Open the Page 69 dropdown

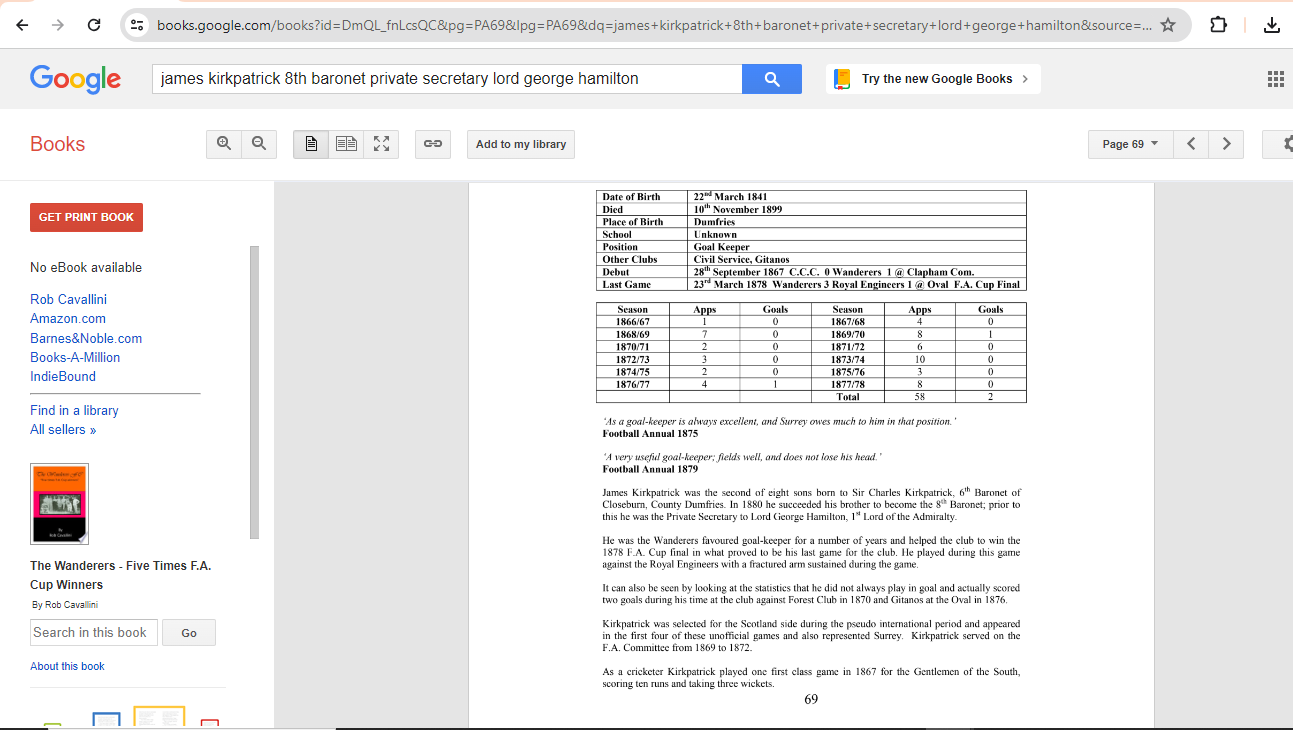pyautogui.click(x=1130, y=144)
